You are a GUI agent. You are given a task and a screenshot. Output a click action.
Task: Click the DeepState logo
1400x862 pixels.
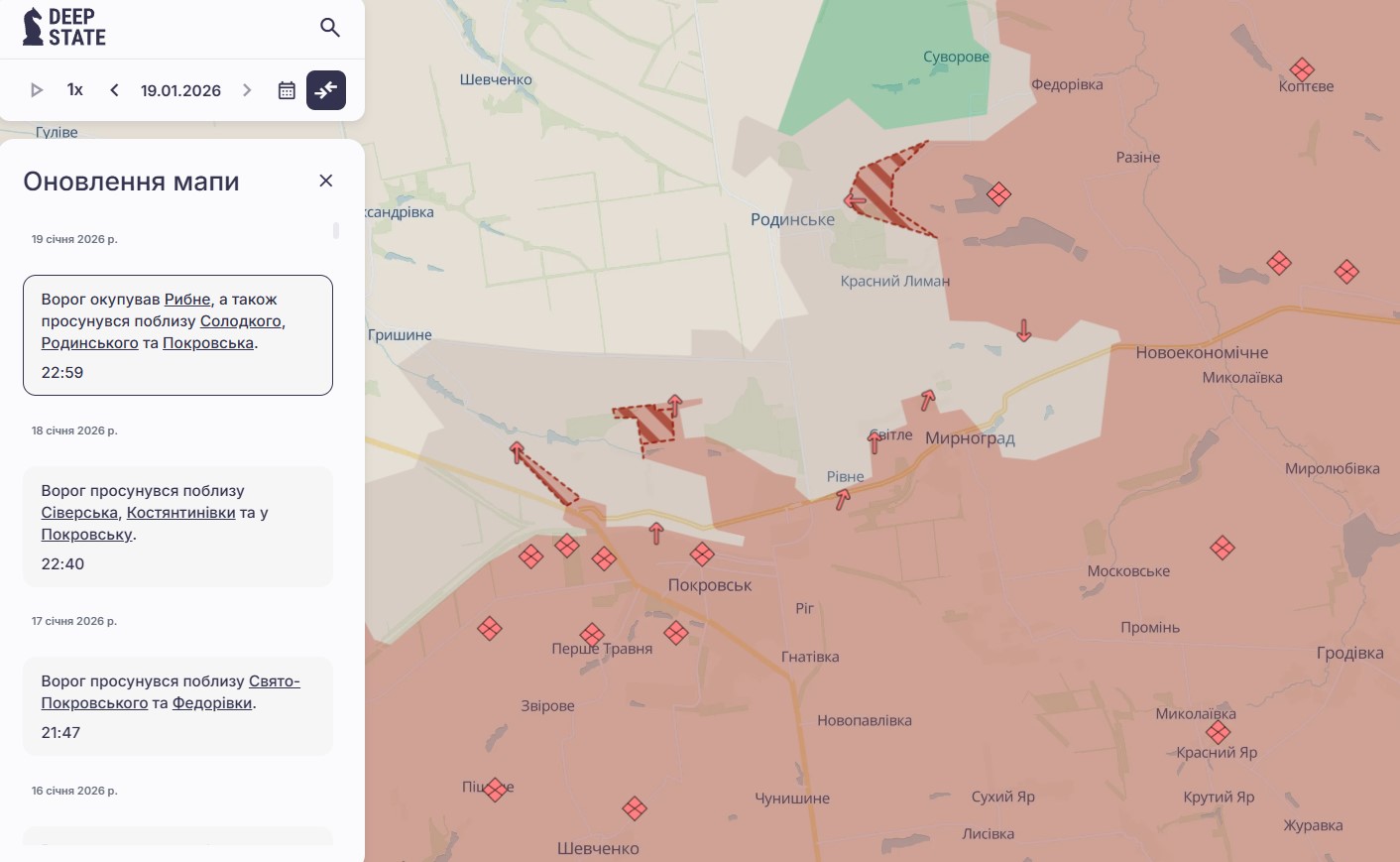pos(64,27)
